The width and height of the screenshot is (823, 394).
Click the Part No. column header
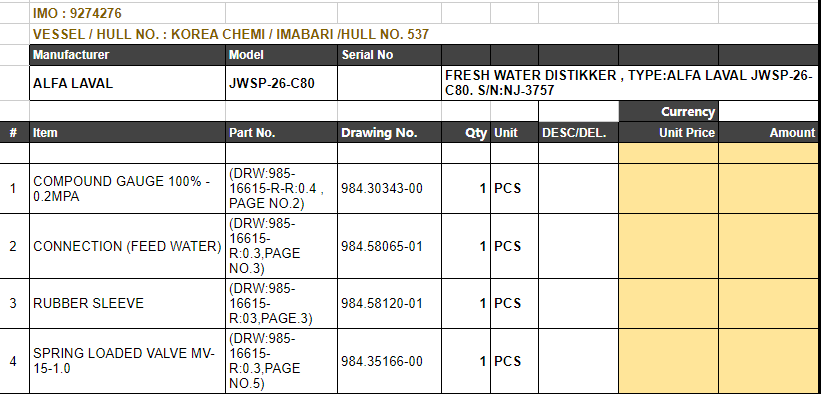pos(281,132)
